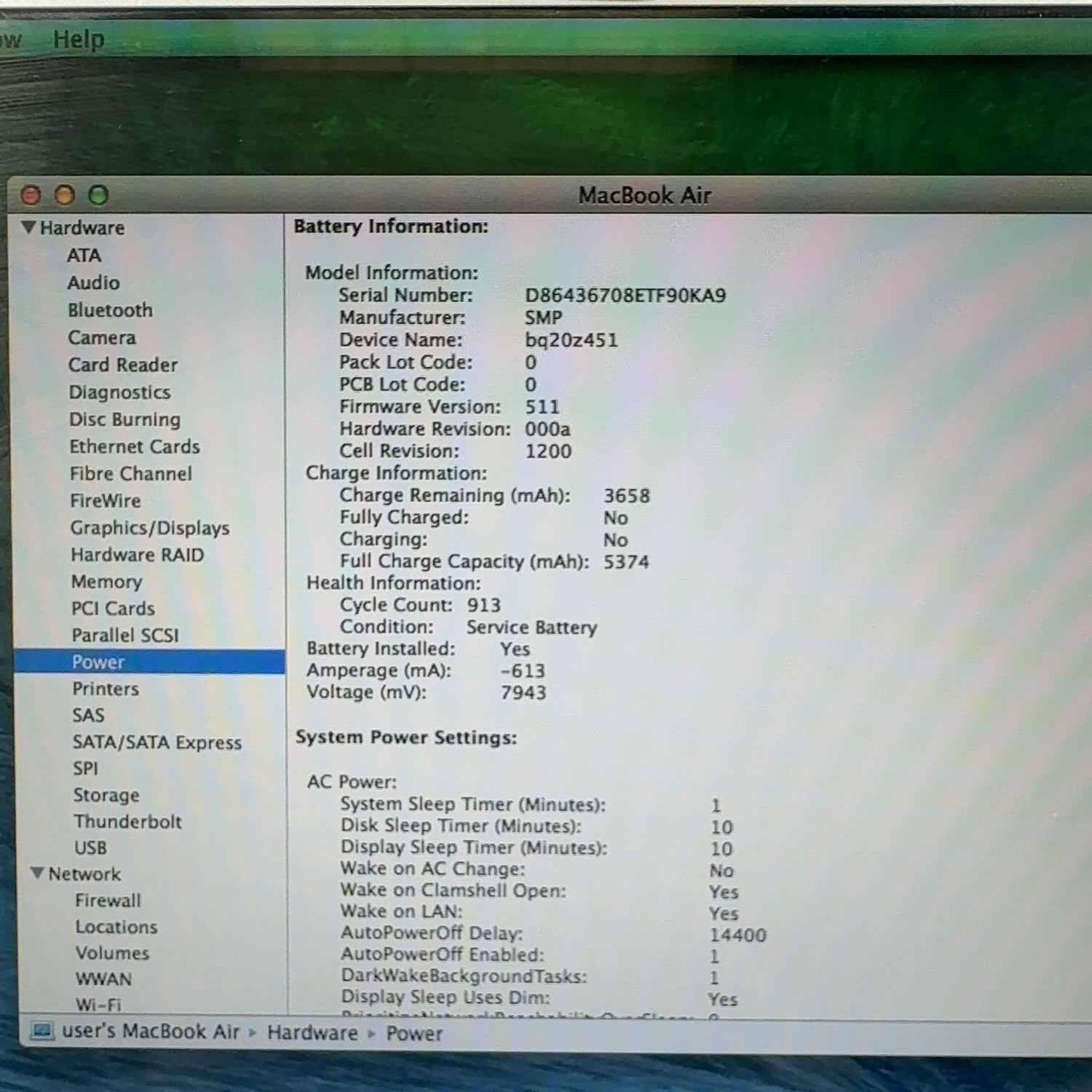
Task: Click the DarkWakeBackgroundTasks row label
Action: coord(464,976)
